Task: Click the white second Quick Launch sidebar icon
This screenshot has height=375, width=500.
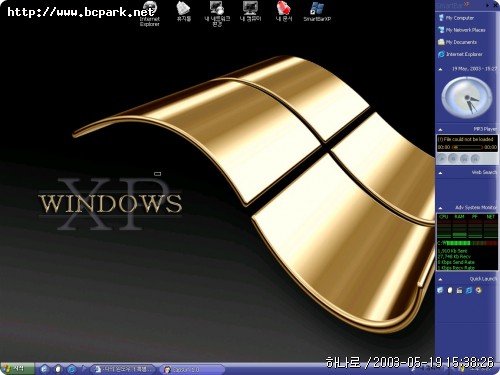Action: point(450,290)
